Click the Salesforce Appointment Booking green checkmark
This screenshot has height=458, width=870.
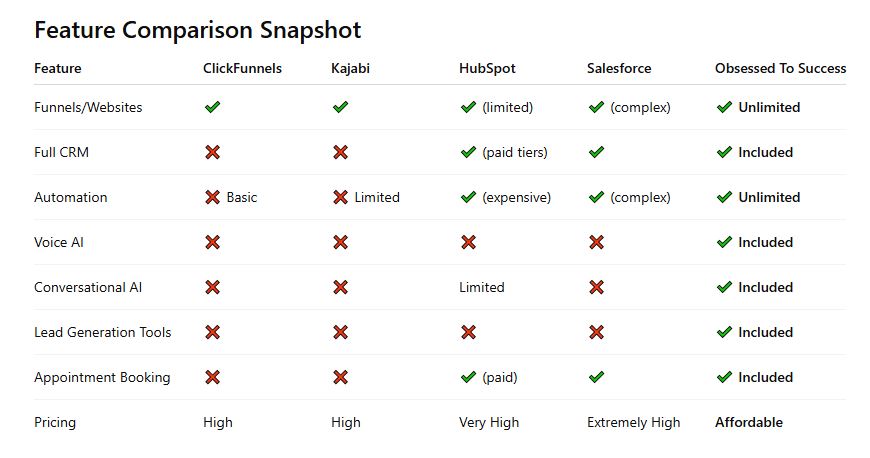tap(596, 378)
